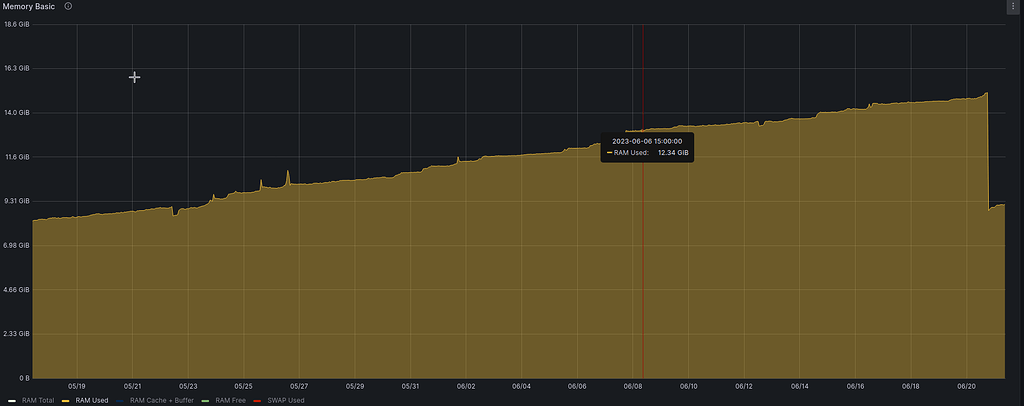Viewport: 1024px width, 406px height.
Task: Click the yellow RAM Used color marker
Action: (66, 400)
